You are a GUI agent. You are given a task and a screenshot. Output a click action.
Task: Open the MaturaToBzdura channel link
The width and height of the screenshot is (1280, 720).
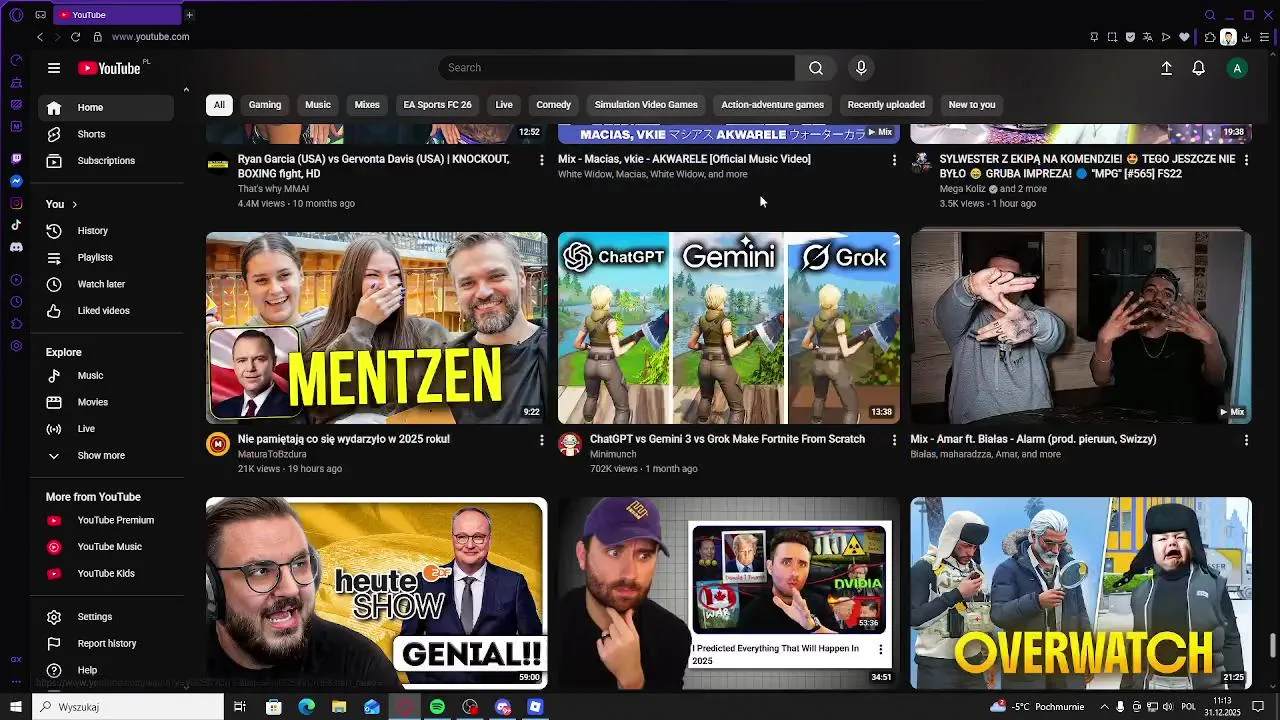(x=272, y=454)
